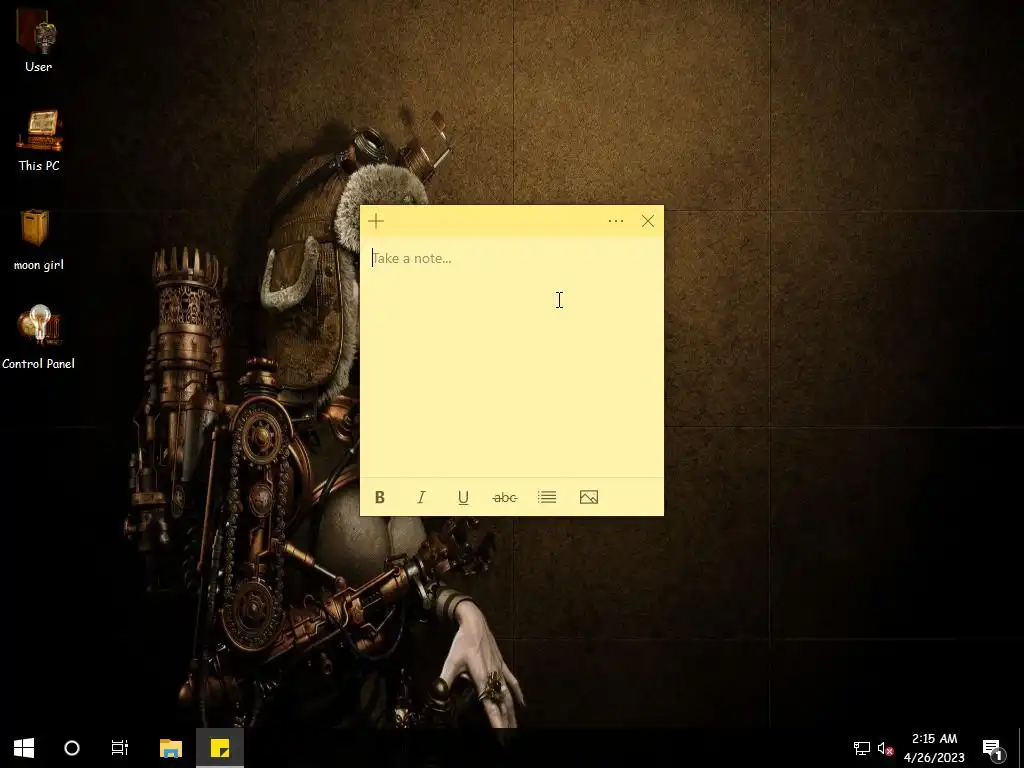
Task: Select the Control Panel desktop icon
Action: 39,338
